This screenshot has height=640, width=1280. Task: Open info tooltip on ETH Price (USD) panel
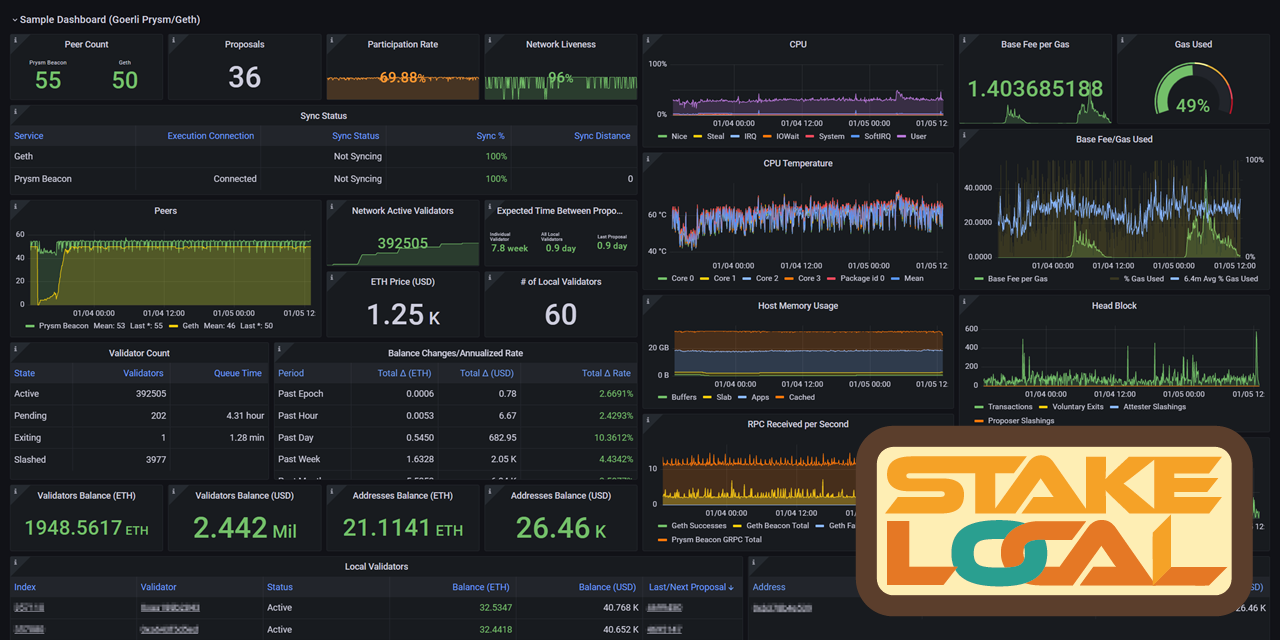pos(329,278)
